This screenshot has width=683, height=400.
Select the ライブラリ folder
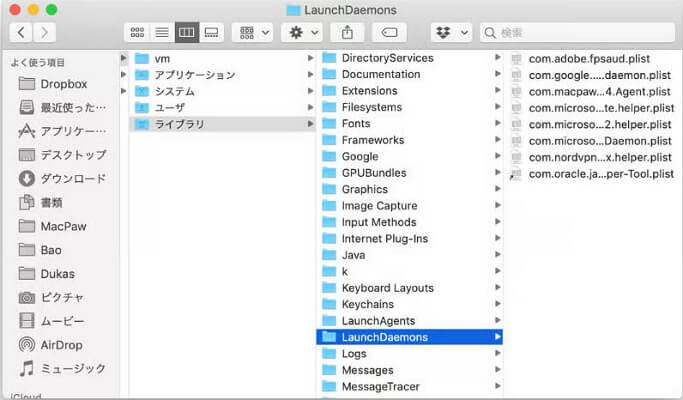coord(222,124)
